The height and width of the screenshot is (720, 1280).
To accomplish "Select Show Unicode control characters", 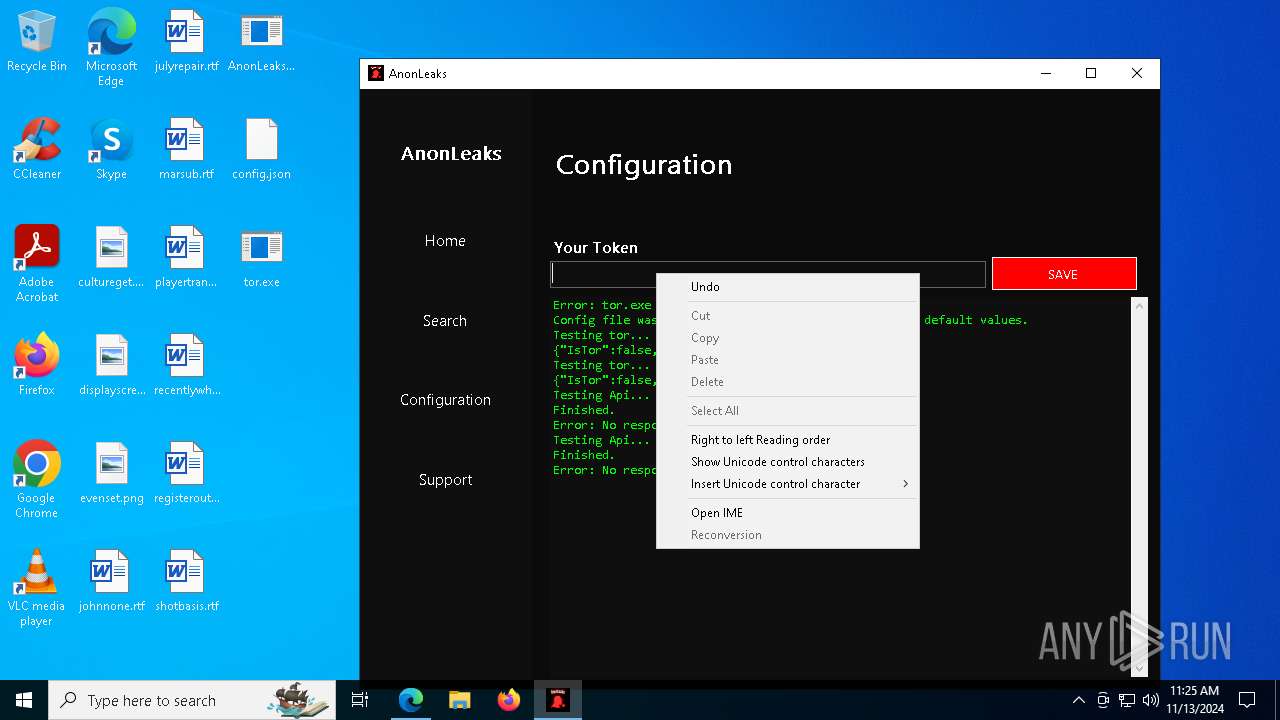I will (x=788, y=462).
